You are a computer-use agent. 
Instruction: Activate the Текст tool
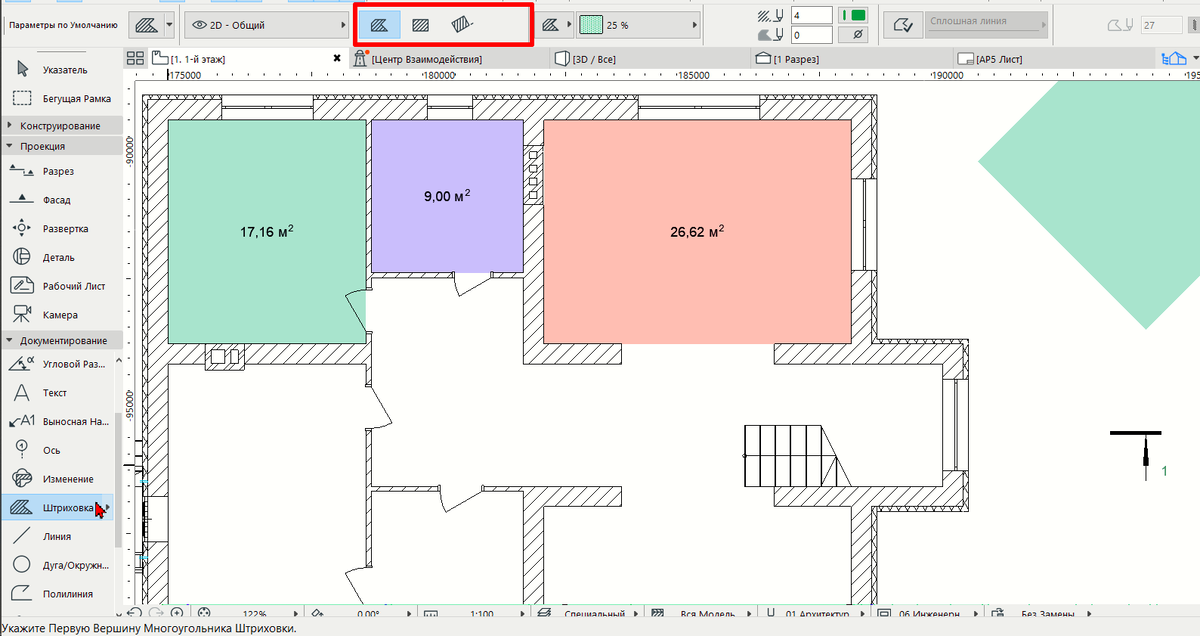[x=58, y=393]
